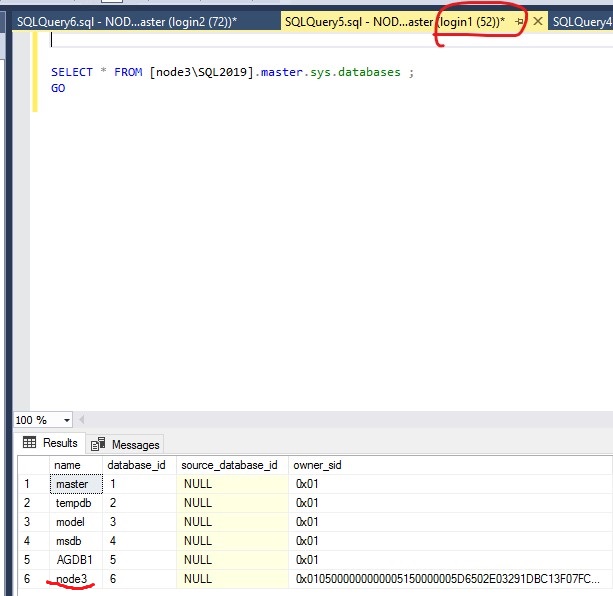Select row header number 5
This screenshot has width=613, height=596.
click(34, 560)
